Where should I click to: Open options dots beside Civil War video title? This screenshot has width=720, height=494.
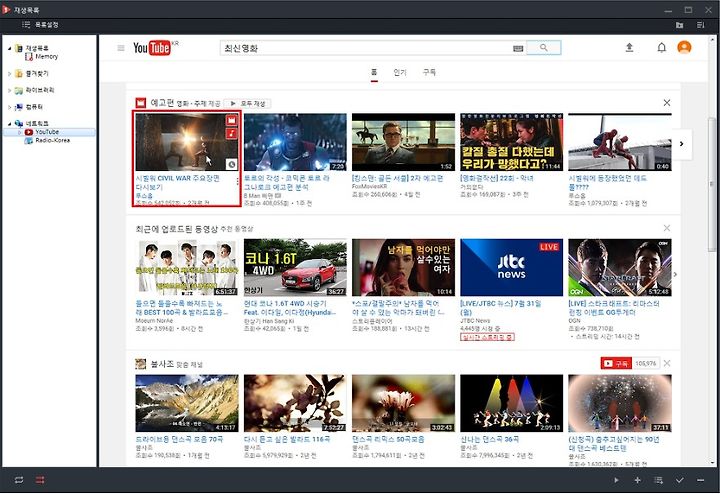[237, 181]
